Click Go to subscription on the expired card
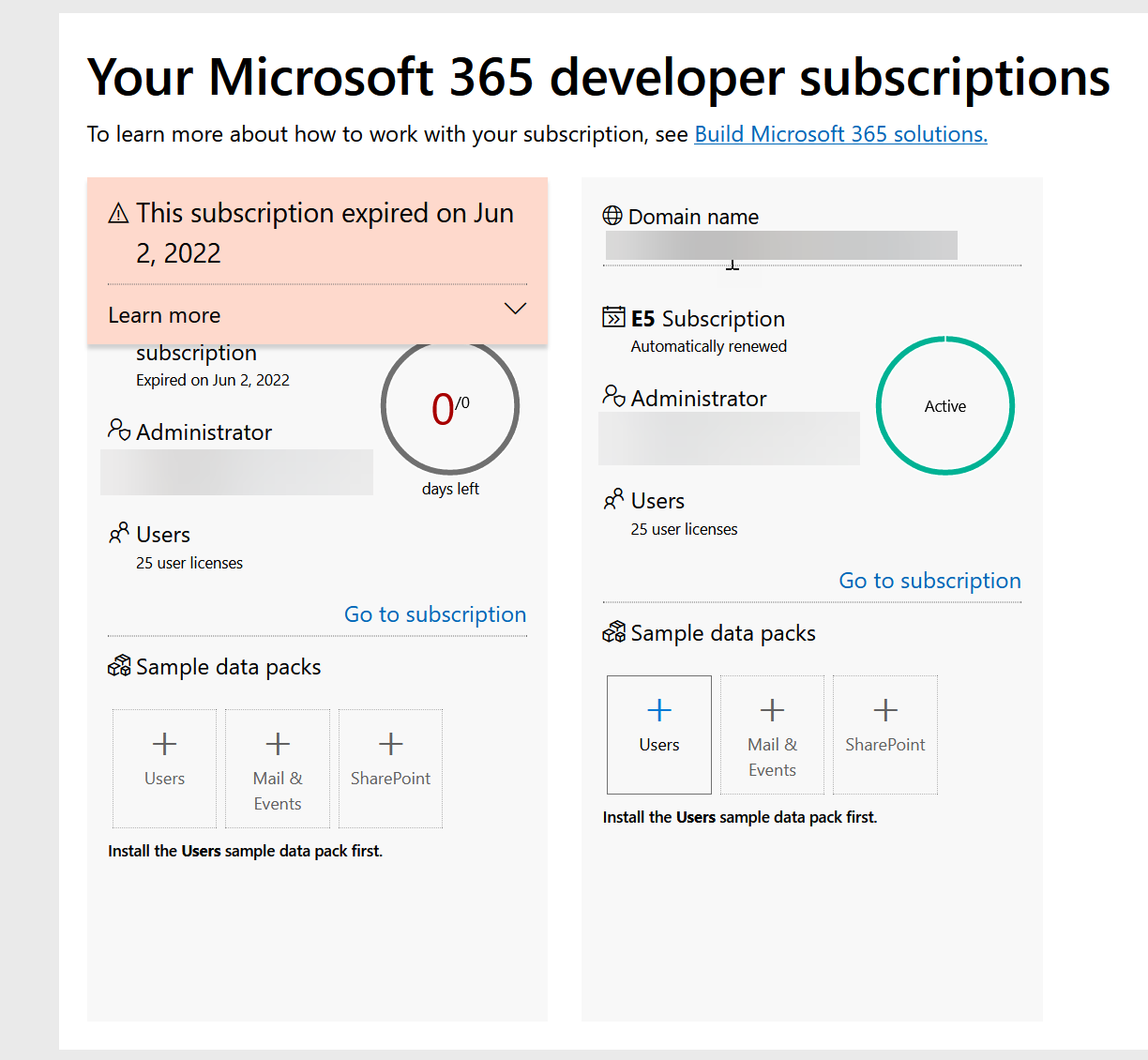 pos(434,614)
